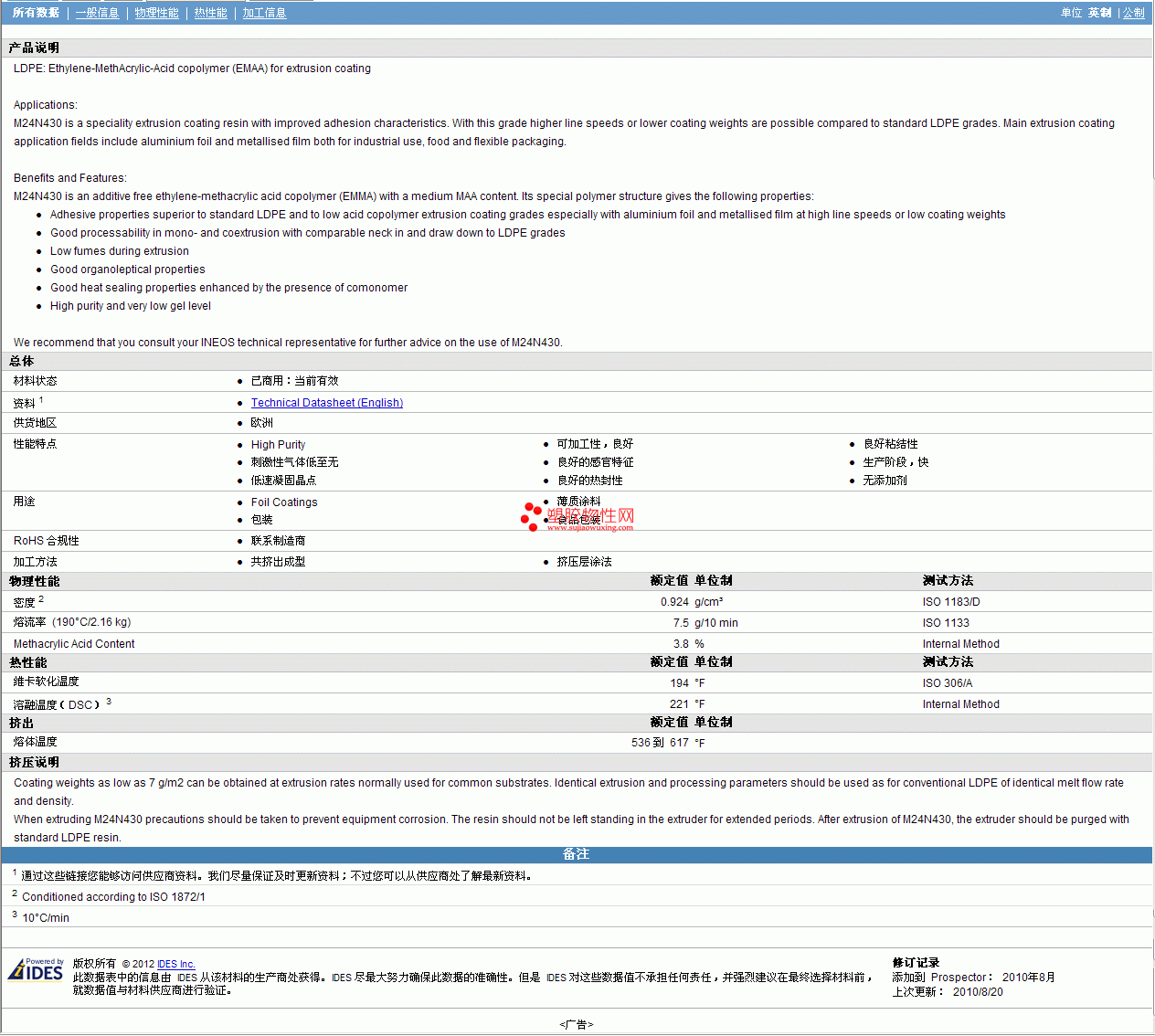Click the density value 0.924
The height and width of the screenshot is (1036, 1155).
674,602
